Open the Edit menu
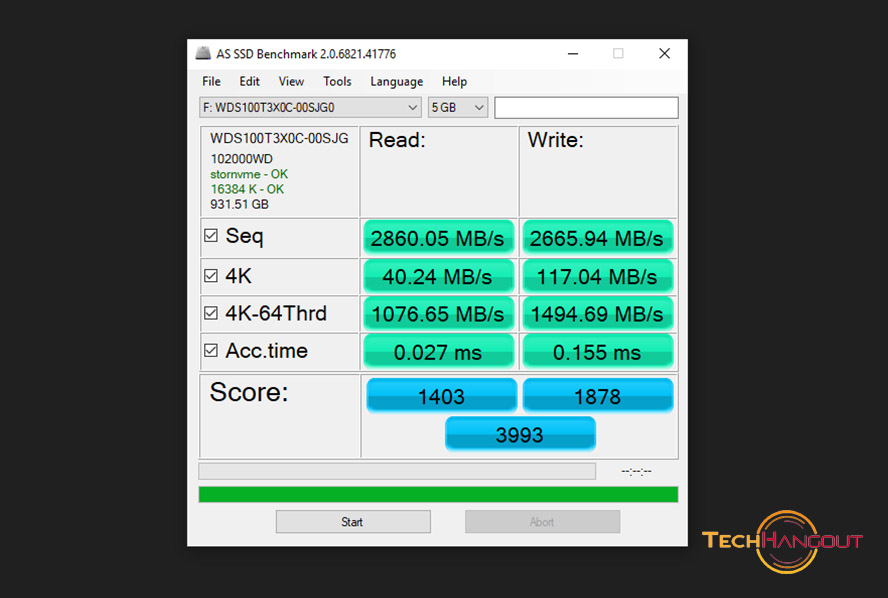The image size is (888, 598). 249,82
